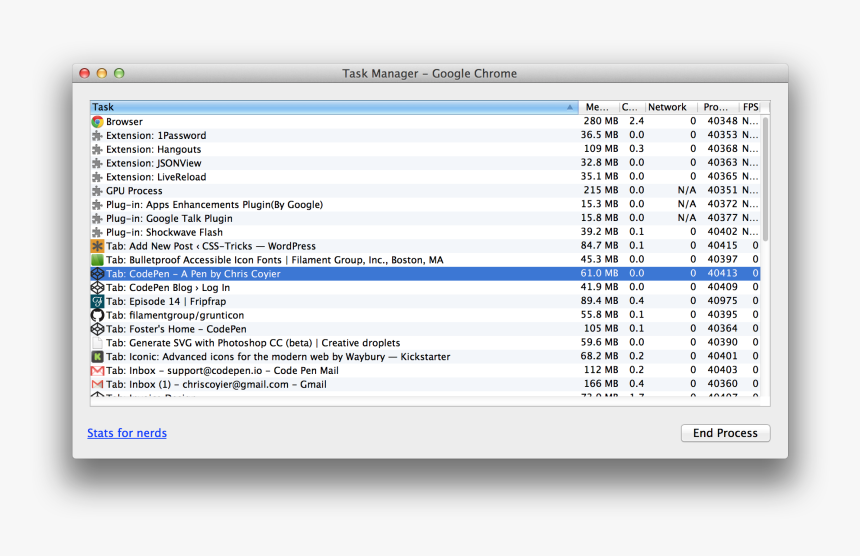Sort by the CPU column header

pyautogui.click(x=632, y=107)
